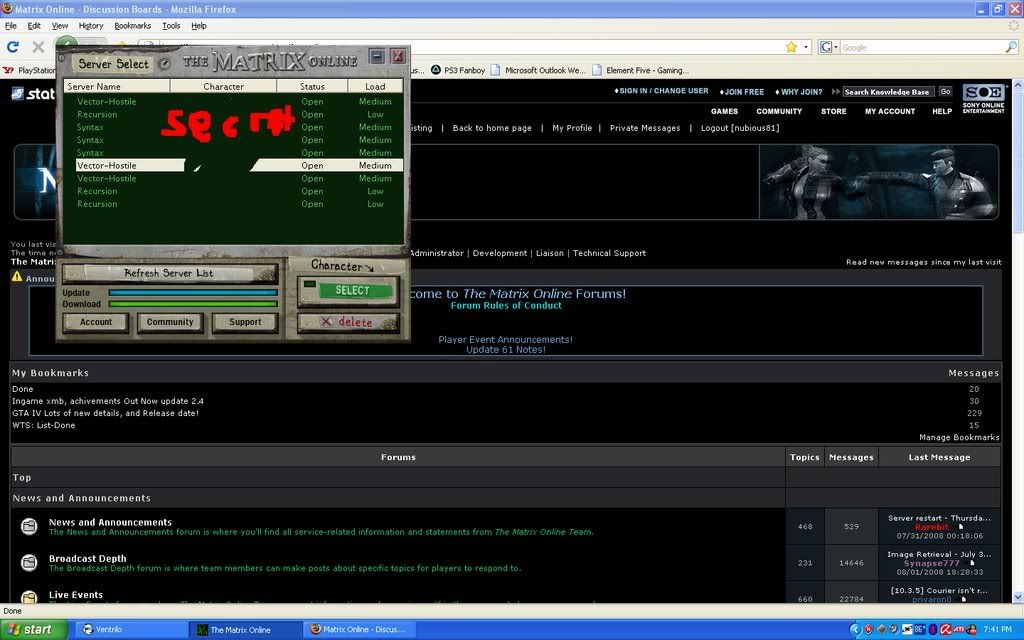Click the Private Messages link
1024x640 pixels.
645,128
